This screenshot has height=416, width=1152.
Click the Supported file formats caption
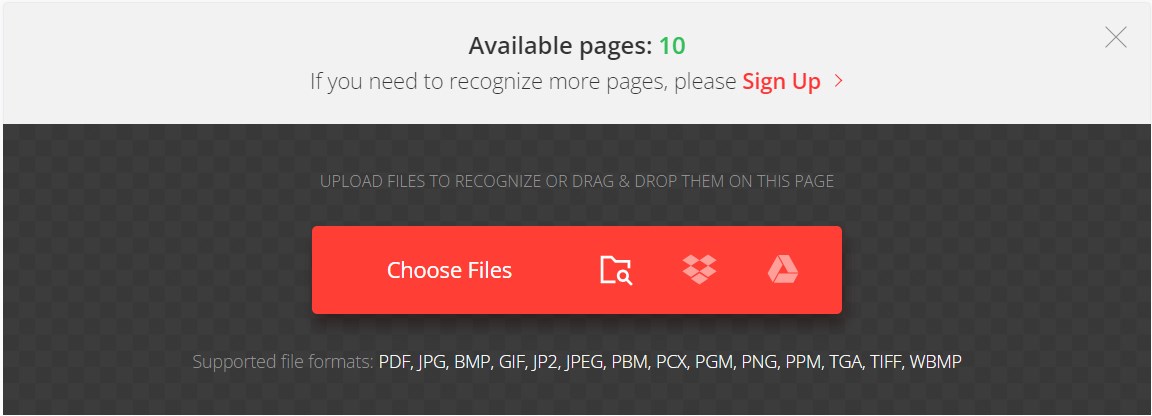tap(283, 362)
